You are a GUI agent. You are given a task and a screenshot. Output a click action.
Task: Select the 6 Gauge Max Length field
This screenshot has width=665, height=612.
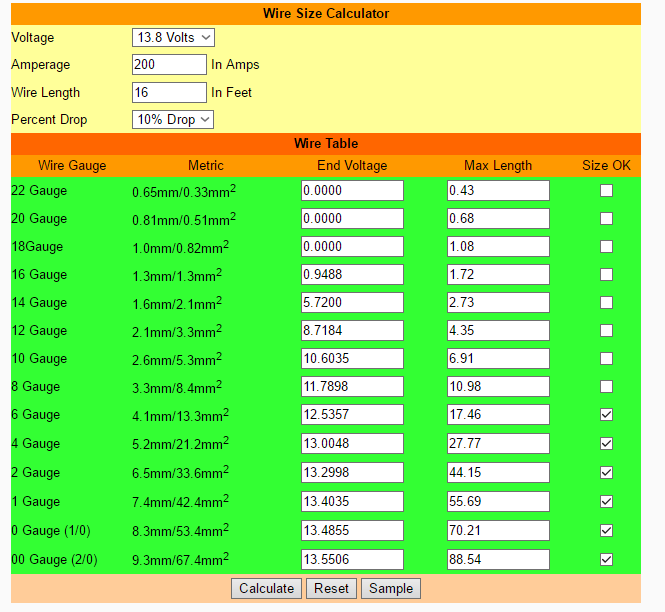coord(498,414)
